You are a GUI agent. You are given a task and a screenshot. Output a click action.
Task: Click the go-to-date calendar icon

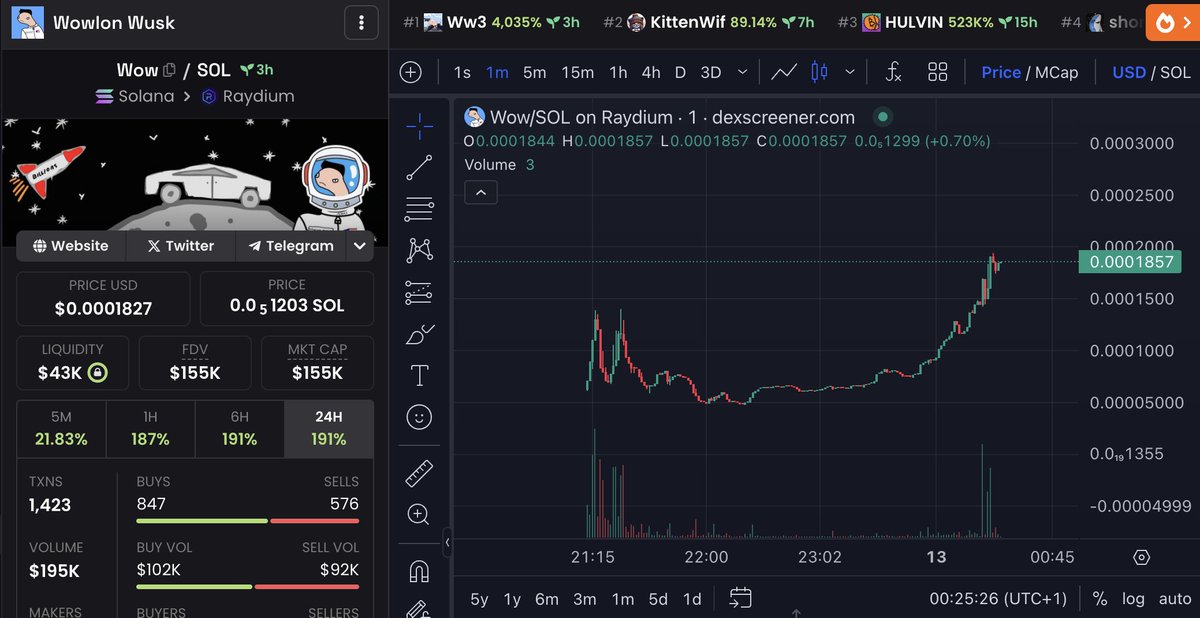click(740, 599)
